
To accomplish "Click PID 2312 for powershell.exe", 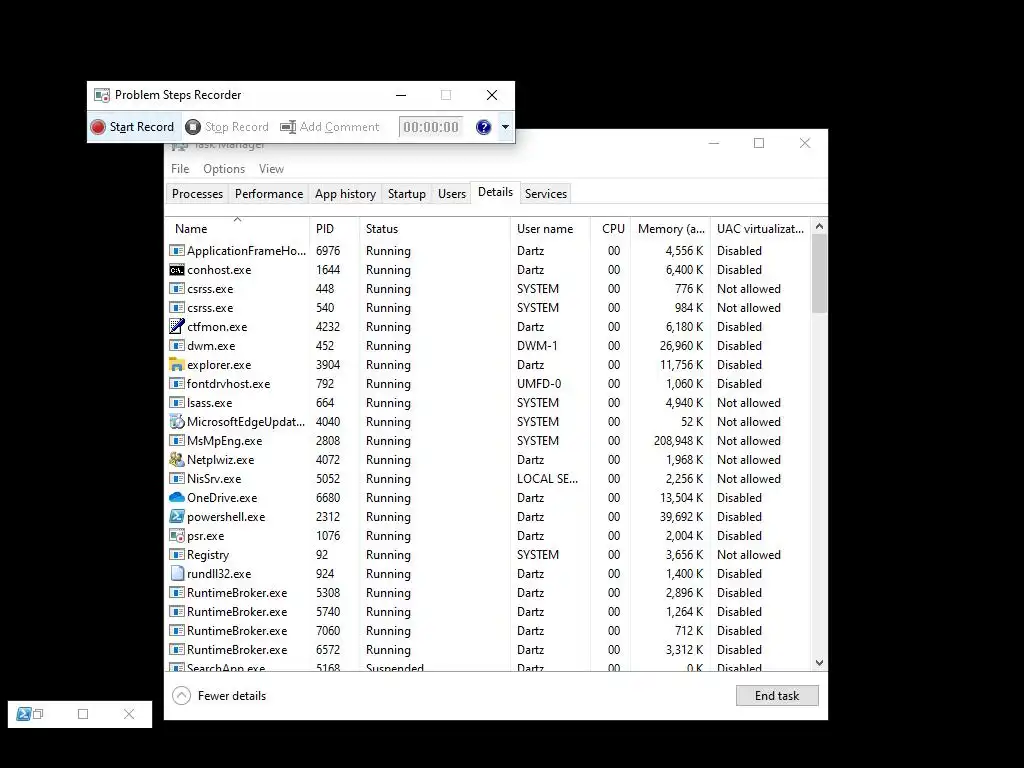I will click(x=328, y=517).
